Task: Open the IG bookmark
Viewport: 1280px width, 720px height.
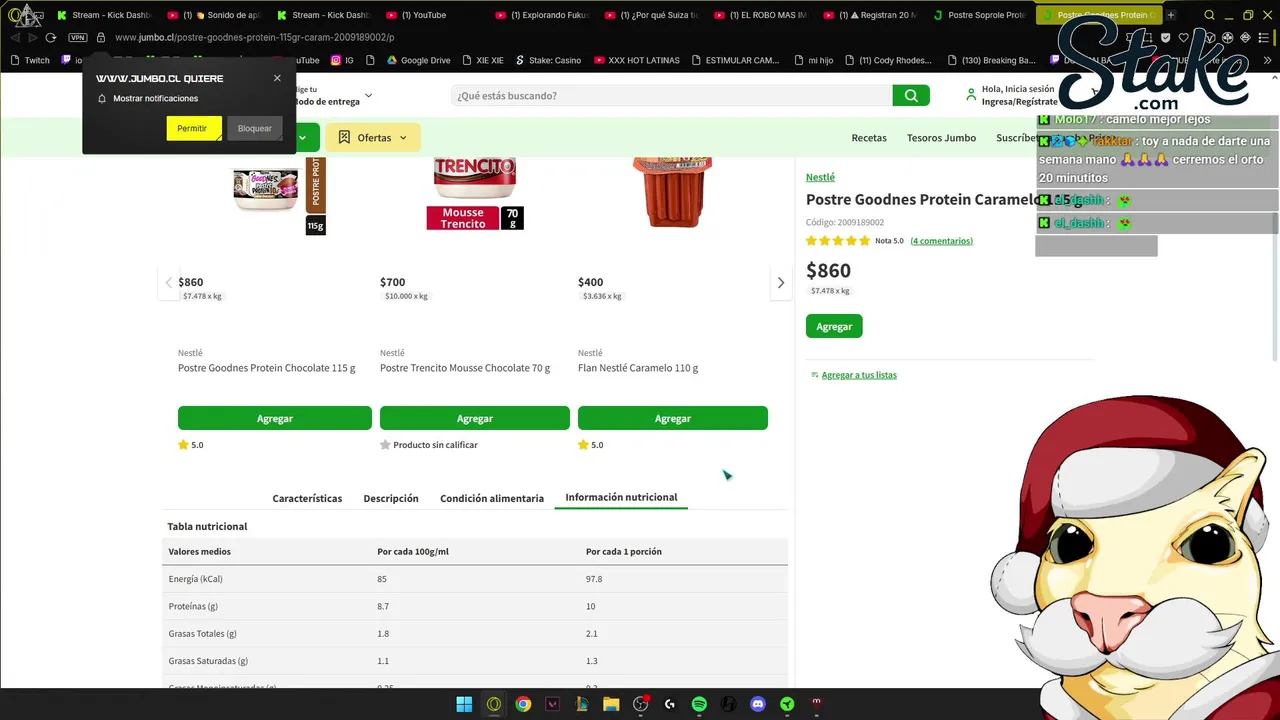Action: point(342,60)
